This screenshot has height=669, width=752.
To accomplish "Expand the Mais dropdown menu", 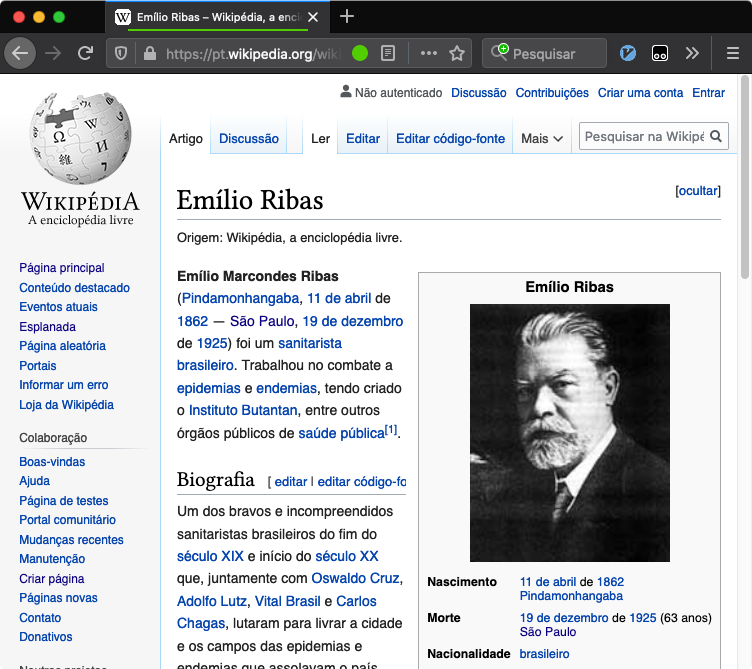I will coord(542,139).
